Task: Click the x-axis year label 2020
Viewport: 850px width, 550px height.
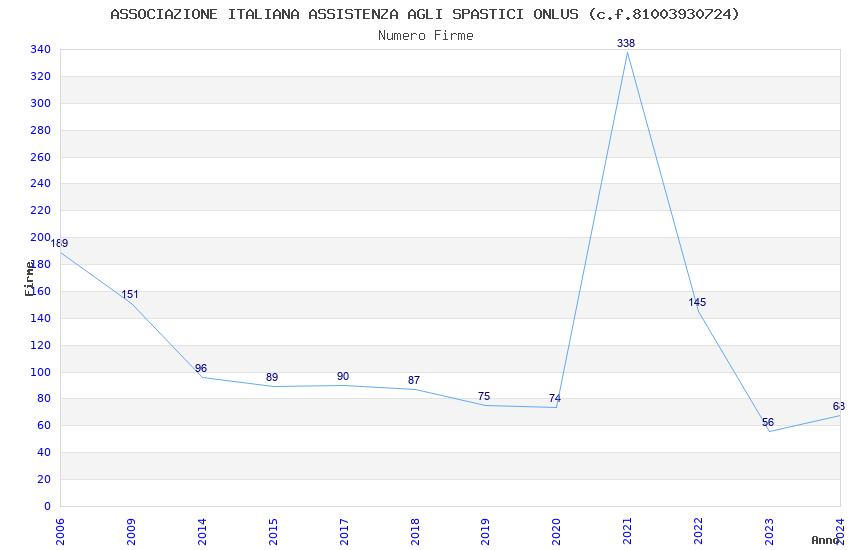Action: point(556,532)
